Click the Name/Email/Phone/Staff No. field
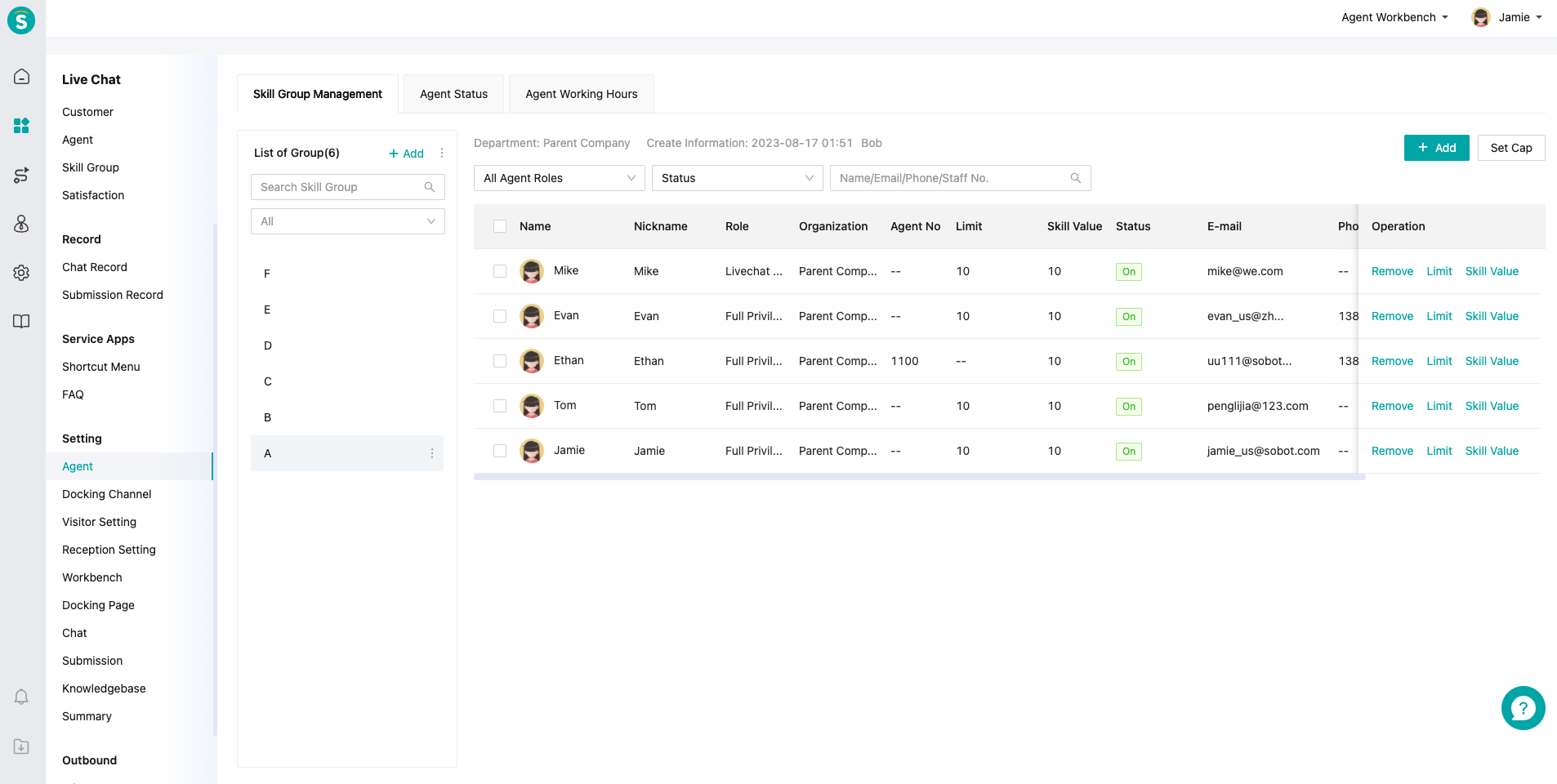The width and height of the screenshot is (1557, 784). tap(961, 178)
